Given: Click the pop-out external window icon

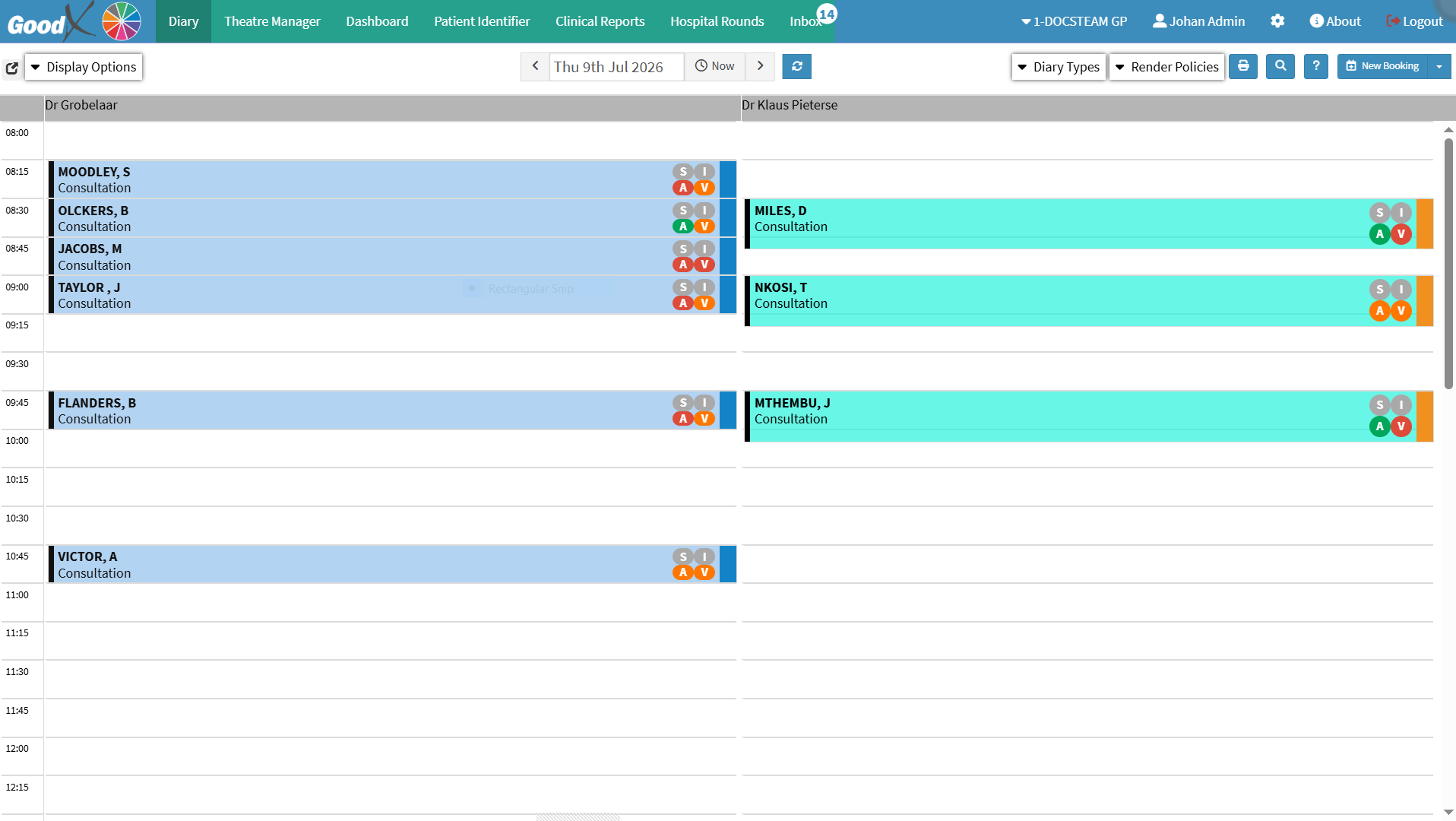Looking at the screenshot, I should click(x=12, y=68).
